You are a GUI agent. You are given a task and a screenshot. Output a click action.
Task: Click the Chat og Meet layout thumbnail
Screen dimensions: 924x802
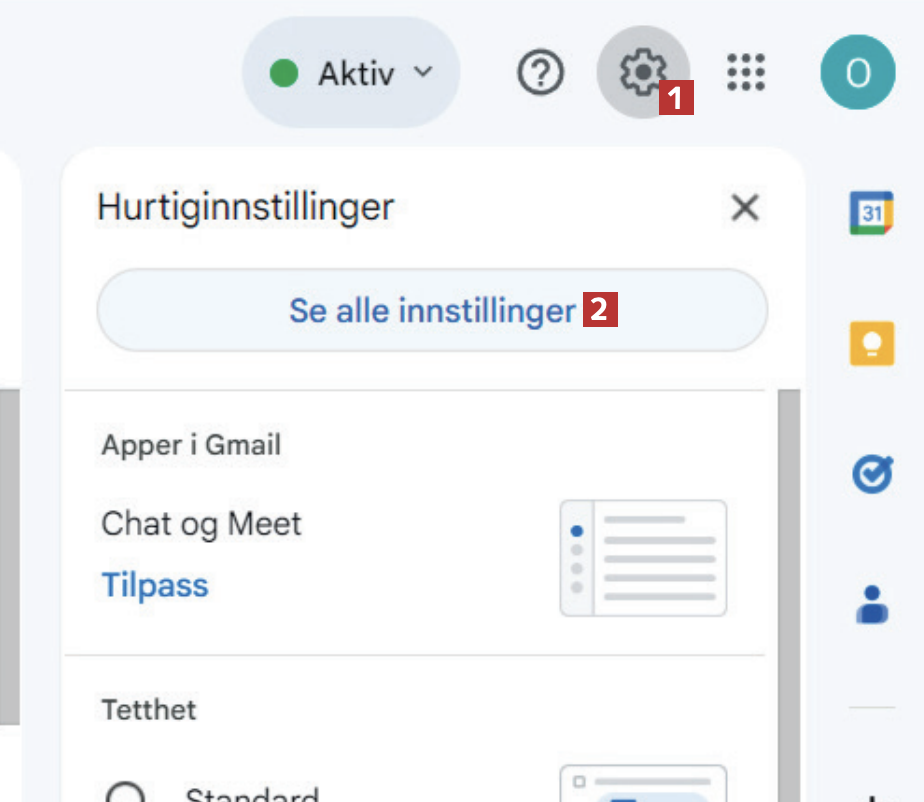[x=643, y=558]
